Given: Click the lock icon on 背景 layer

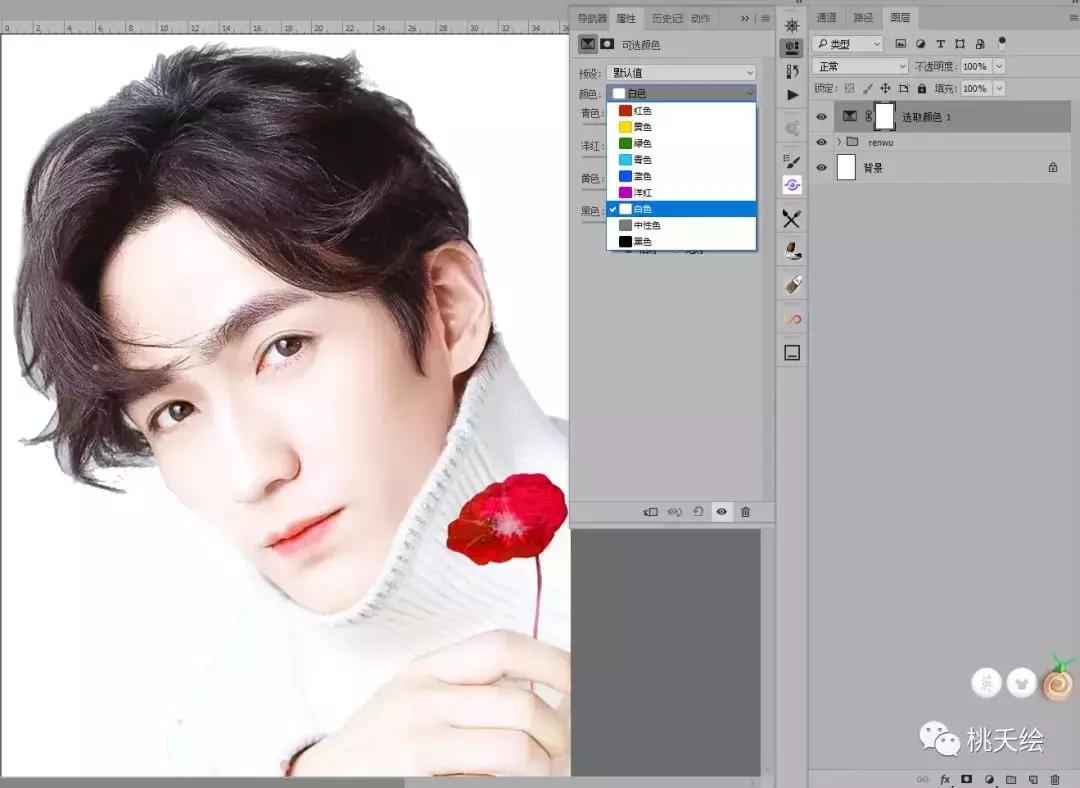Looking at the screenshot, I should tap(1052, 167).
